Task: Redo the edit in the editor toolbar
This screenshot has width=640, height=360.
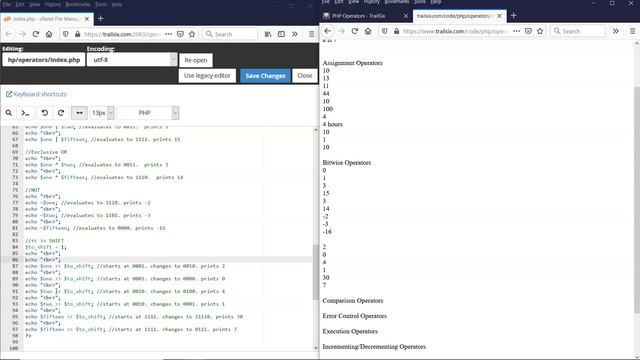Action: click(61, 113)
